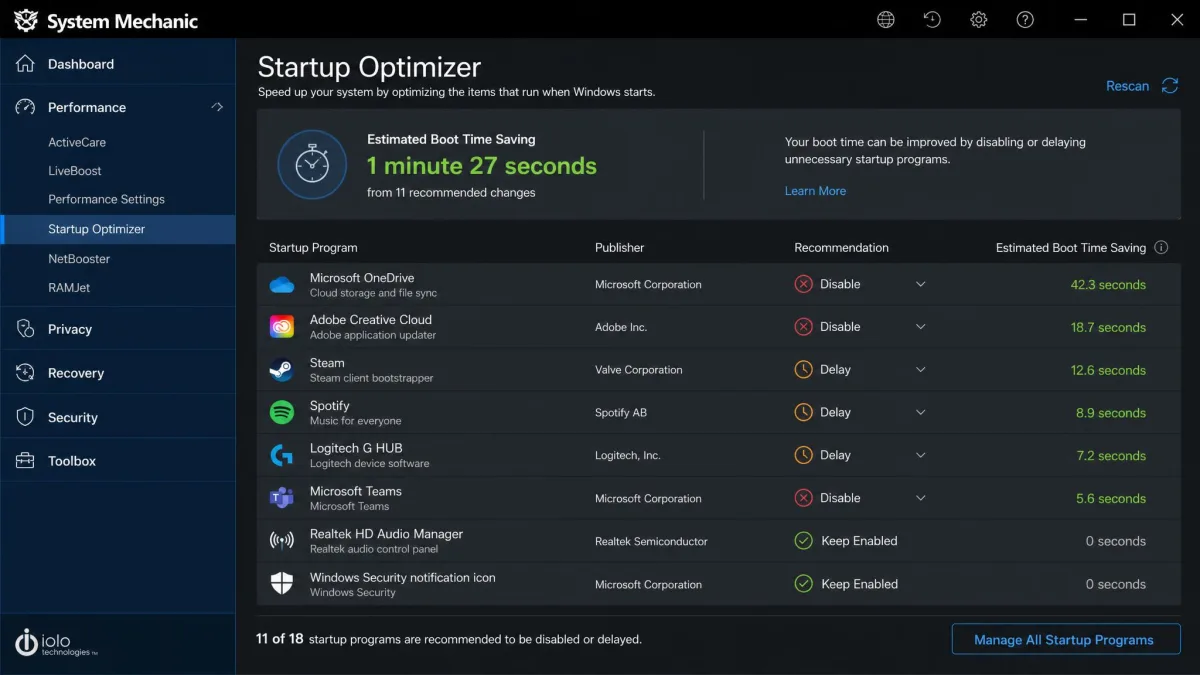Click Keep Enabled for Windows Security

(859, 584)
